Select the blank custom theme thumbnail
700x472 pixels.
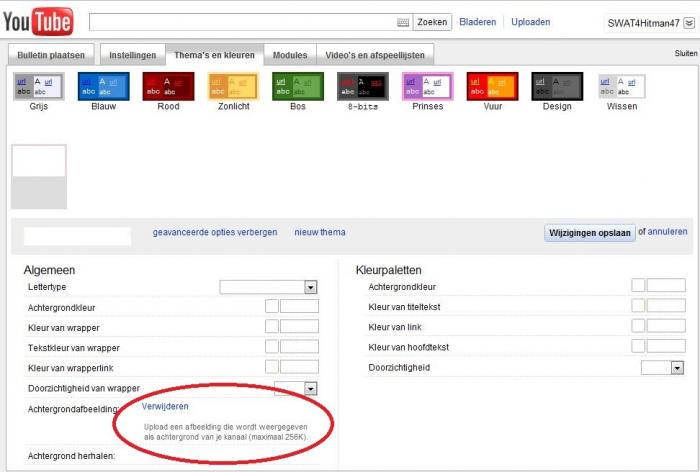point(39,176)
